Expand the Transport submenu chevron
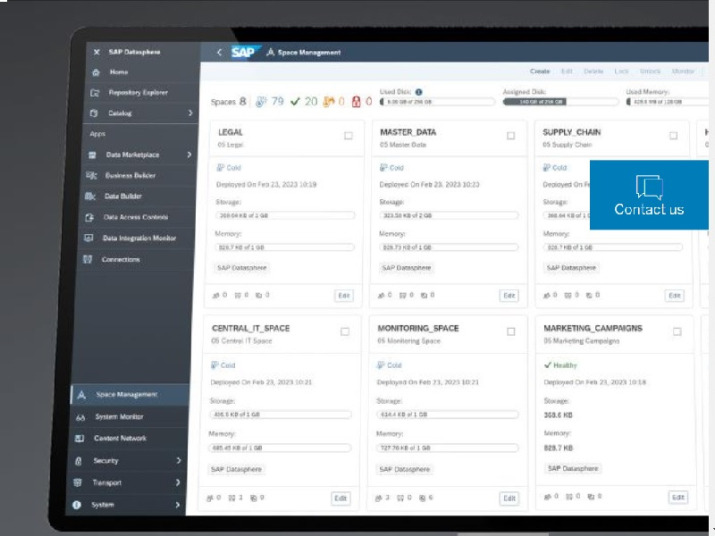This screenshot has width=715, height=536. tap(178, 483)
